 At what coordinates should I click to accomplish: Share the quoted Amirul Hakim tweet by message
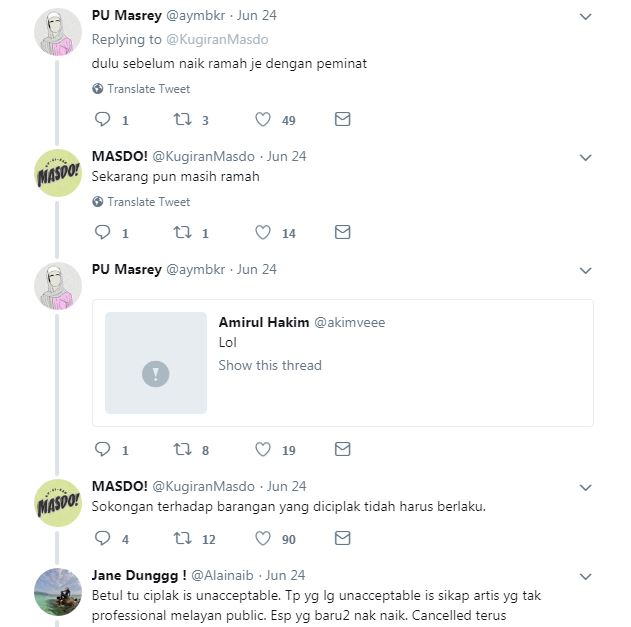pos(342,450)
